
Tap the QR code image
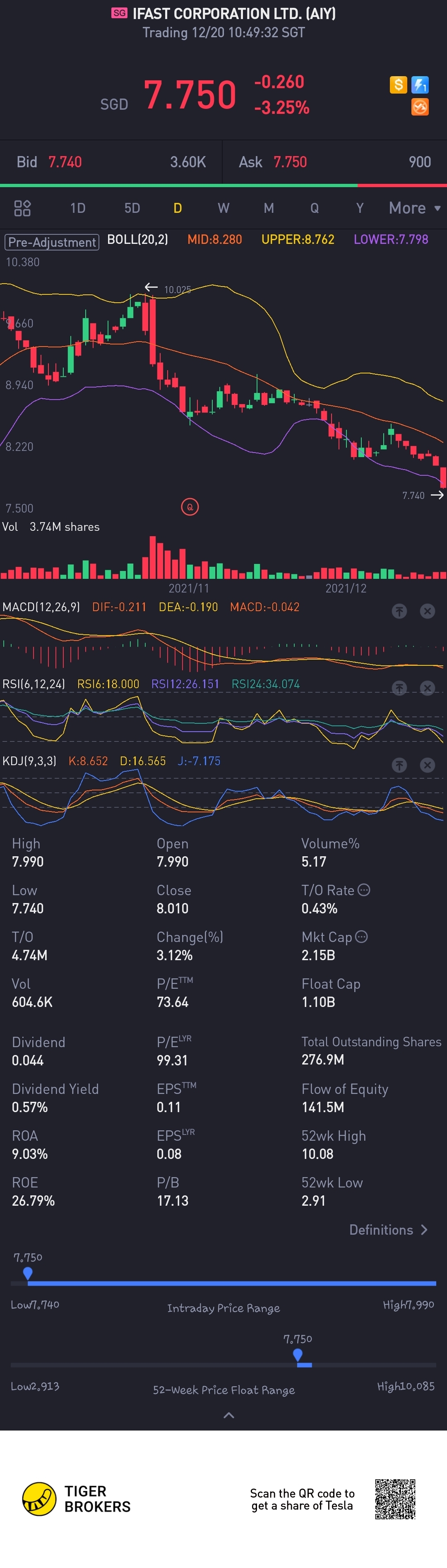point(395,1498)
